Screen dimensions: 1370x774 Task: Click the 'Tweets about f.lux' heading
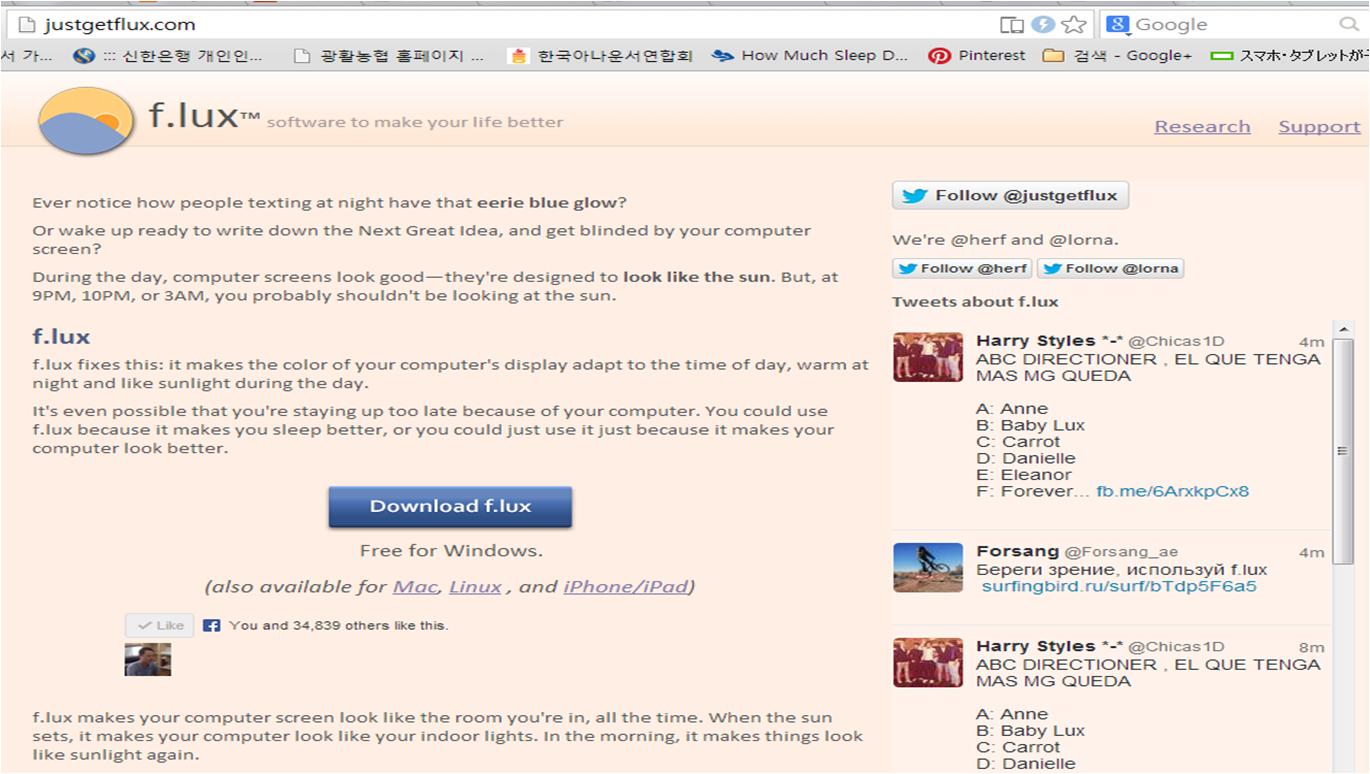tap(975, 301)
